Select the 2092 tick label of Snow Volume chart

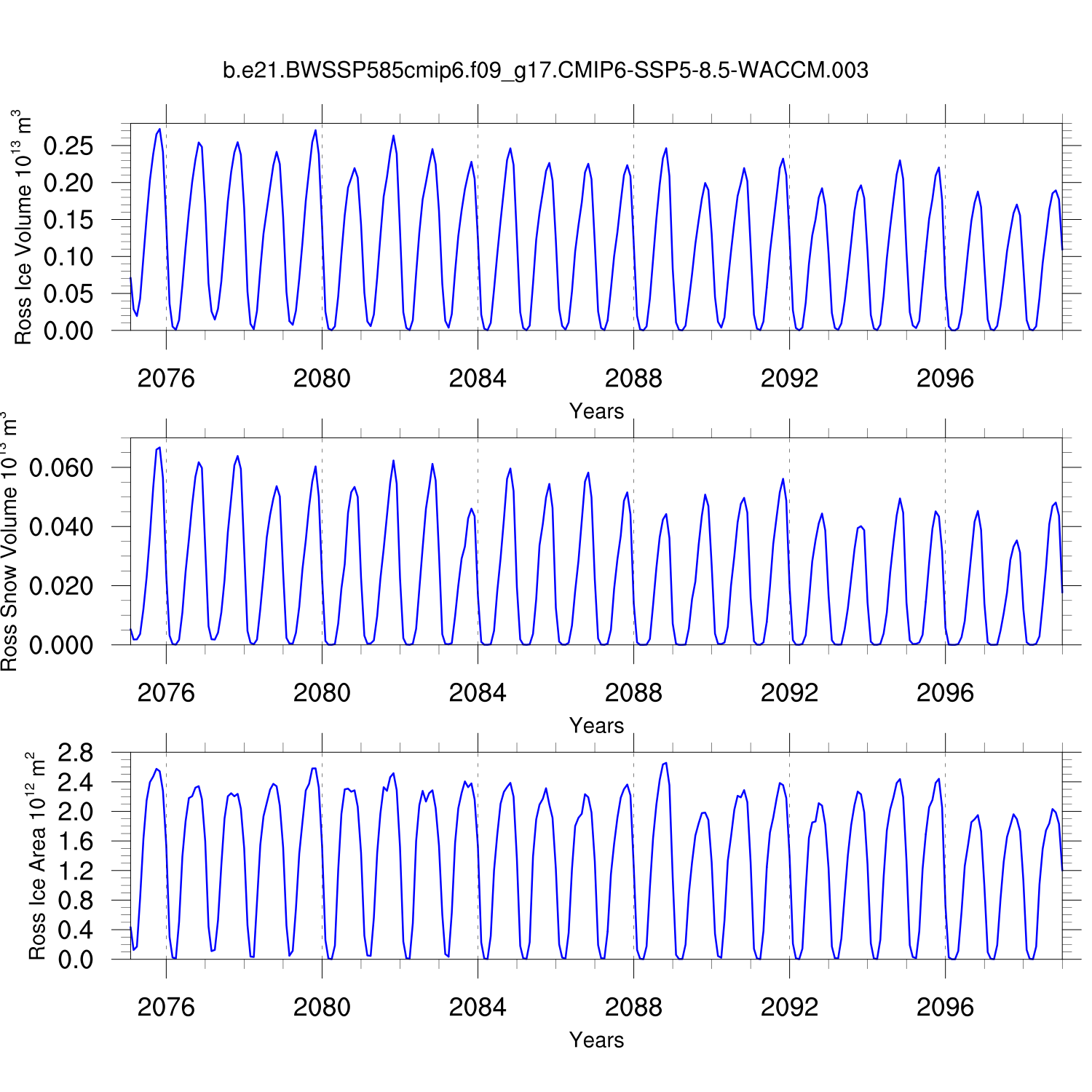(x=789, y=693)
